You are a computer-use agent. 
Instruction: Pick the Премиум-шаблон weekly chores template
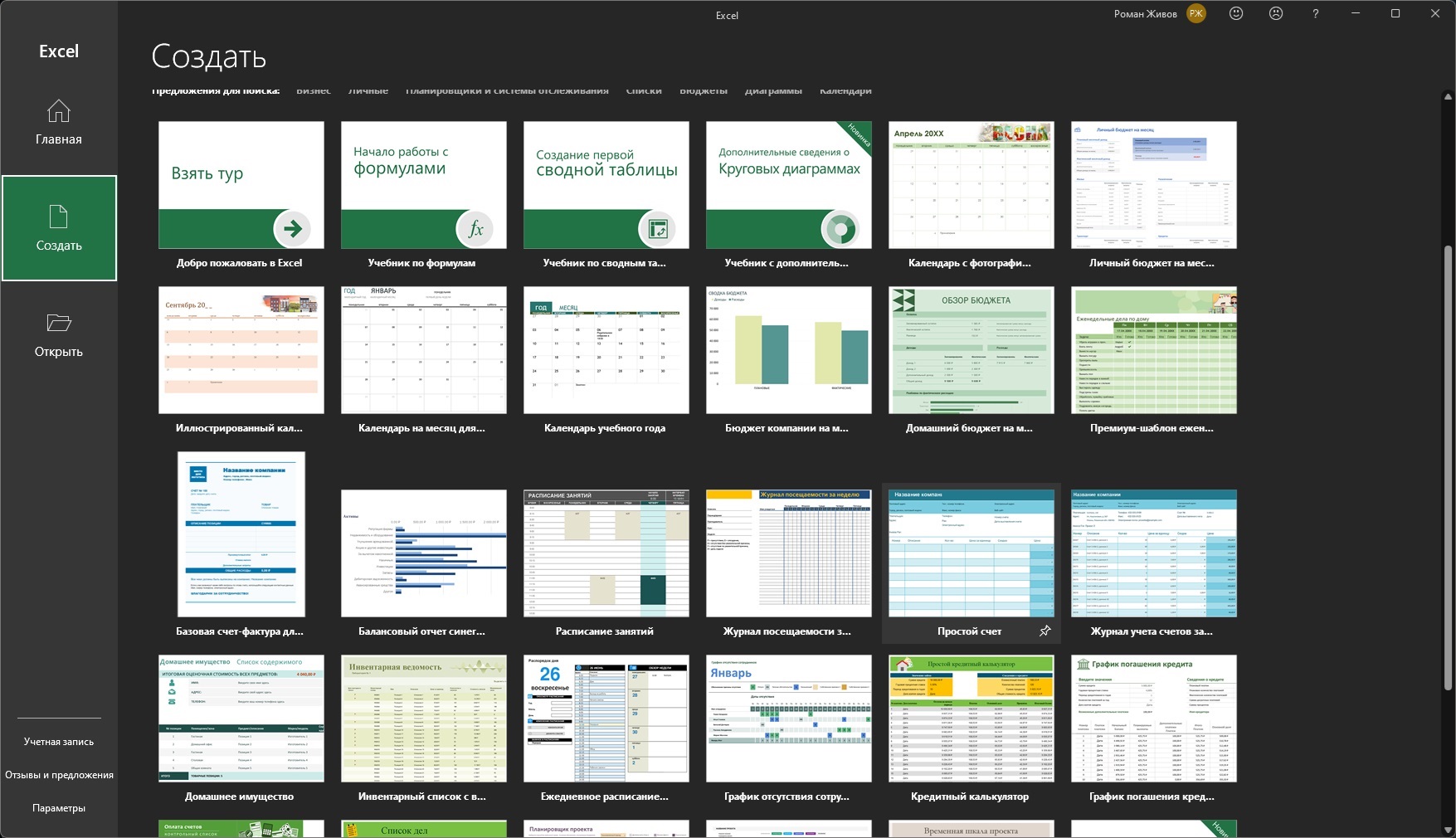pos(1154,350)
